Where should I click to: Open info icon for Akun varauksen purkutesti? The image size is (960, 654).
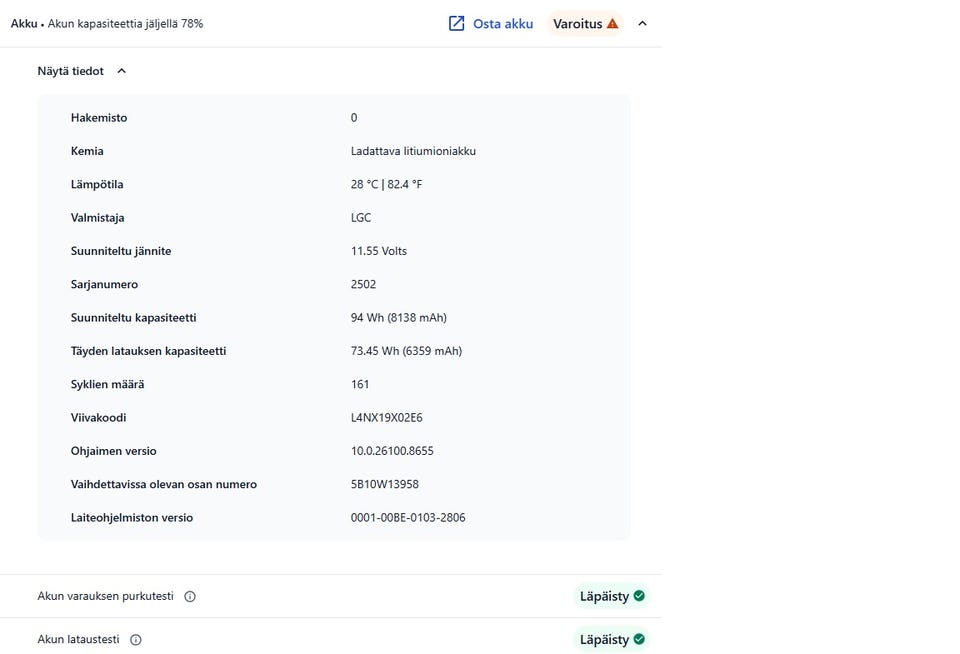click(x=190, y=596)
